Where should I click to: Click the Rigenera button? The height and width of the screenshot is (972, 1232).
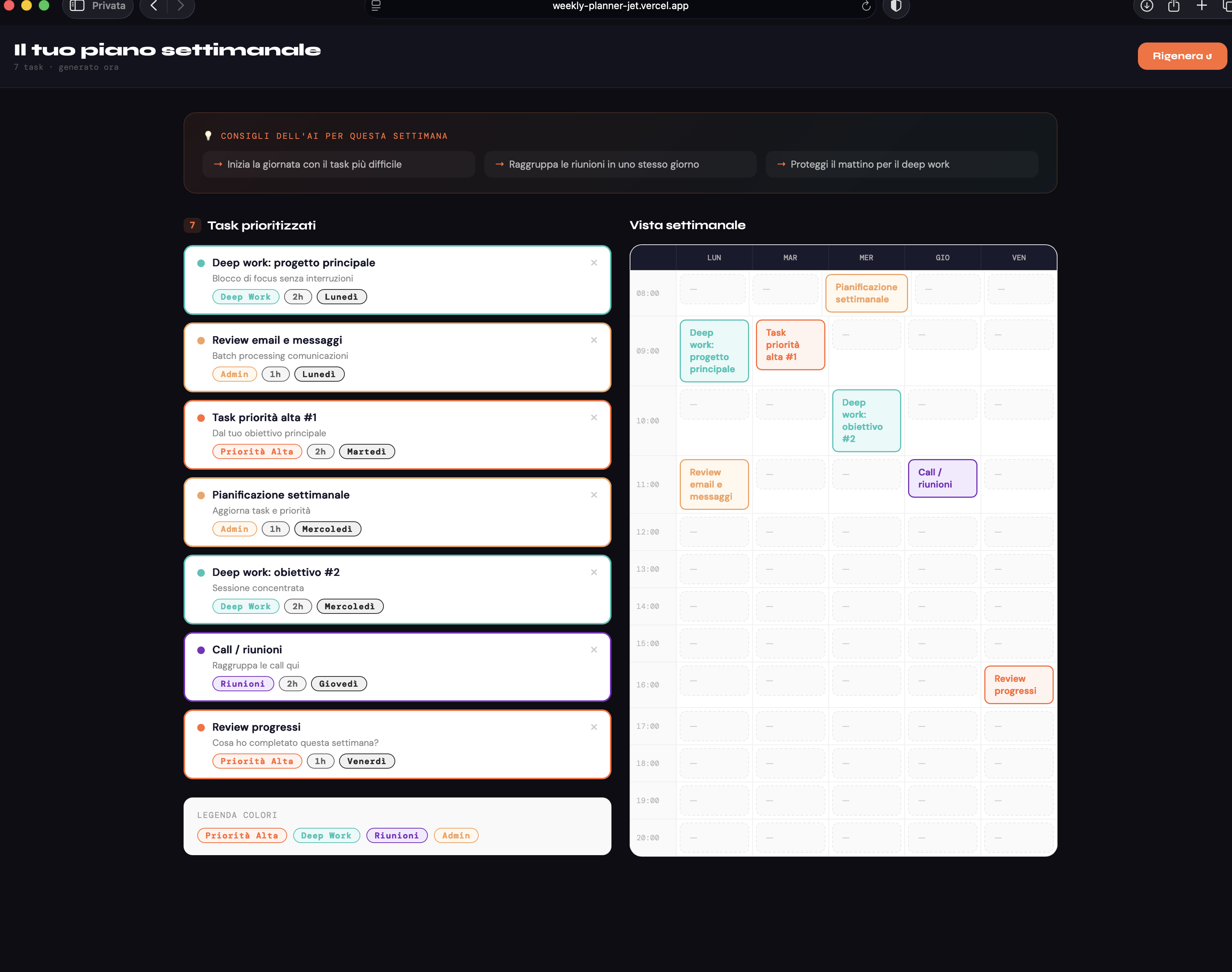point(1182,56)
